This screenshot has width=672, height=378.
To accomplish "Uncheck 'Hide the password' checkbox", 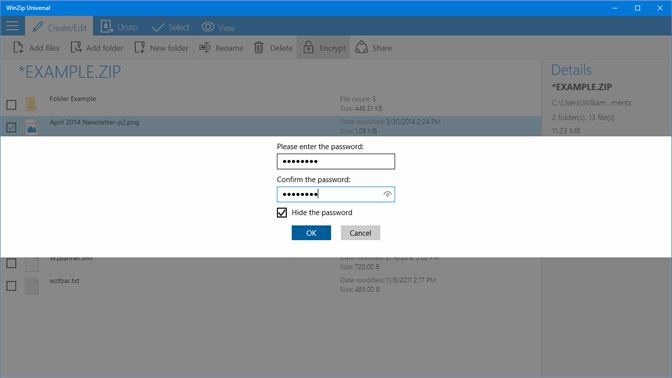I will click(282, 213).
